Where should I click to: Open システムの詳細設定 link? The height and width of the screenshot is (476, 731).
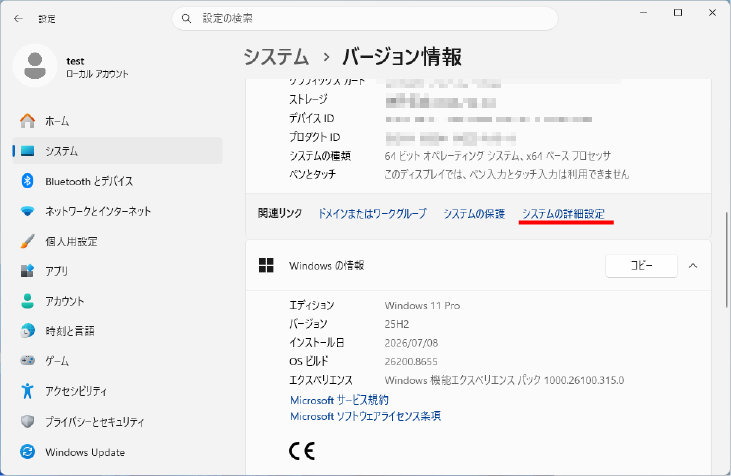click(563, 214)
